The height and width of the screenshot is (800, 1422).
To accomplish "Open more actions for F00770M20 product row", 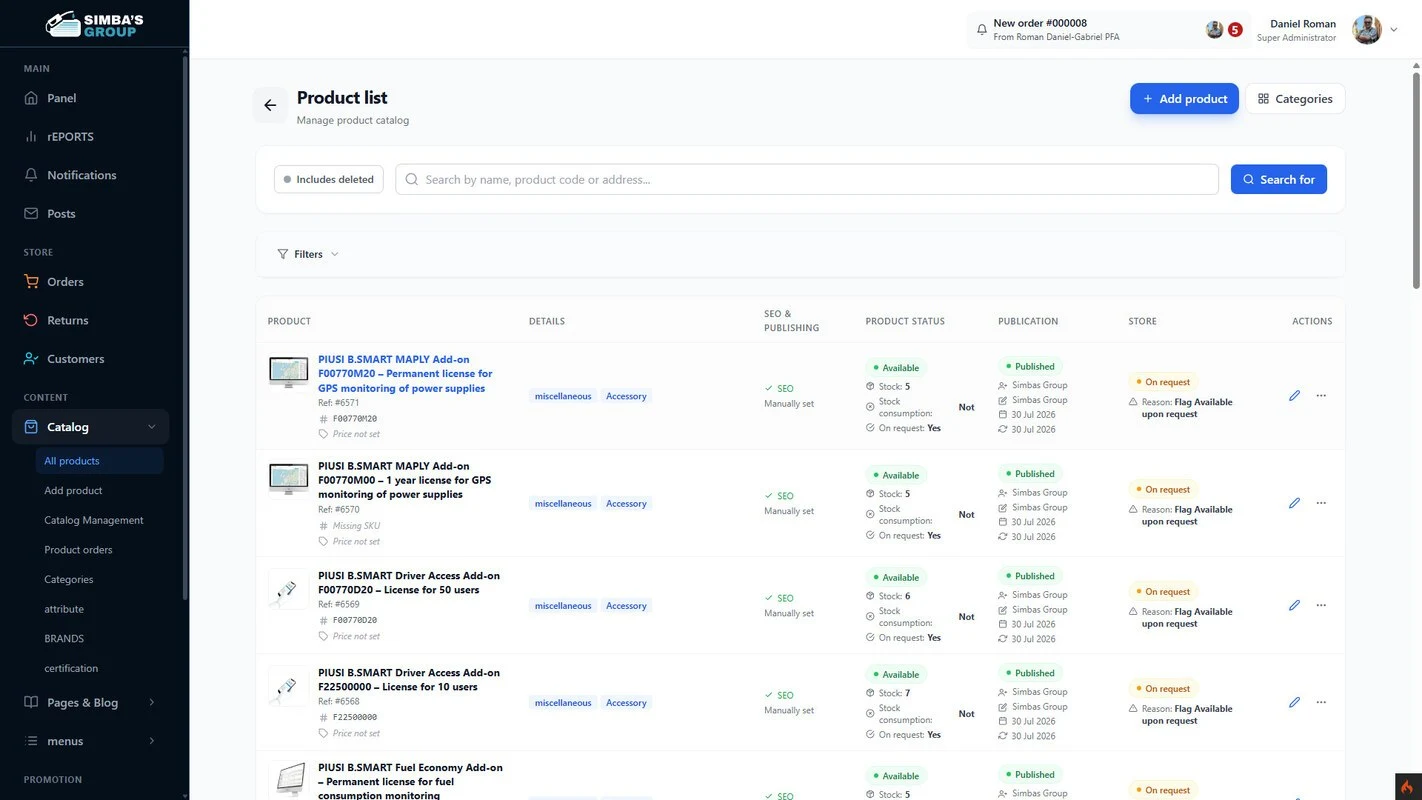I will tap(1321, 396).
